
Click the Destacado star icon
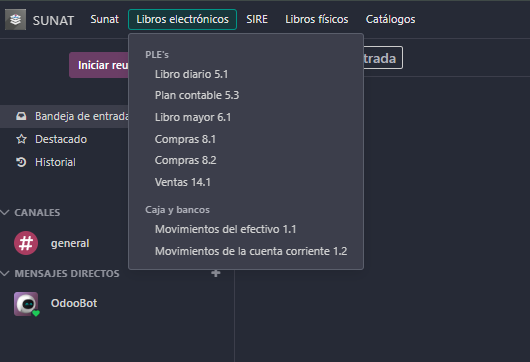(21, 139)
